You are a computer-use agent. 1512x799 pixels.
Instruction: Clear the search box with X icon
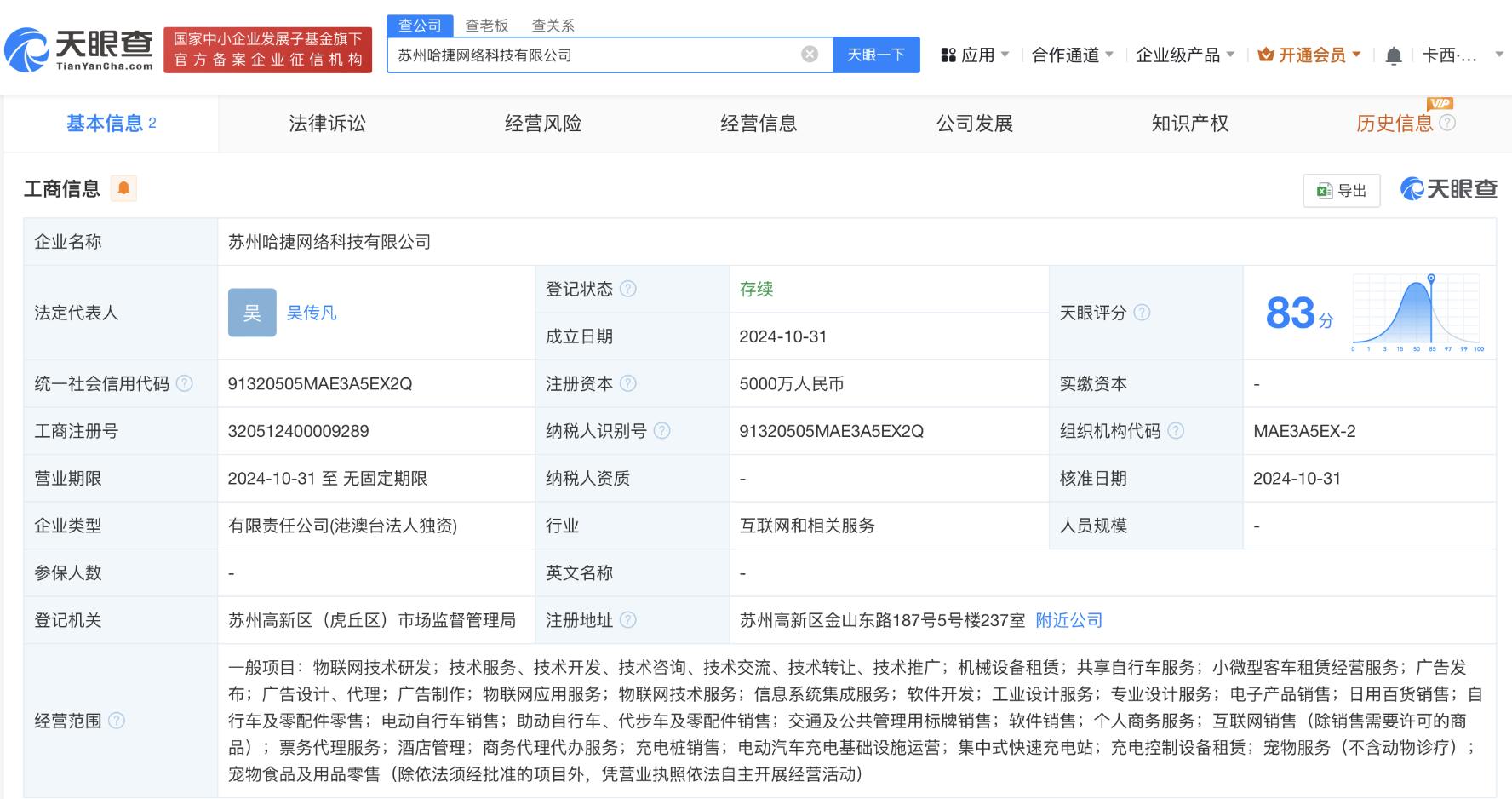tap(810, 55)
